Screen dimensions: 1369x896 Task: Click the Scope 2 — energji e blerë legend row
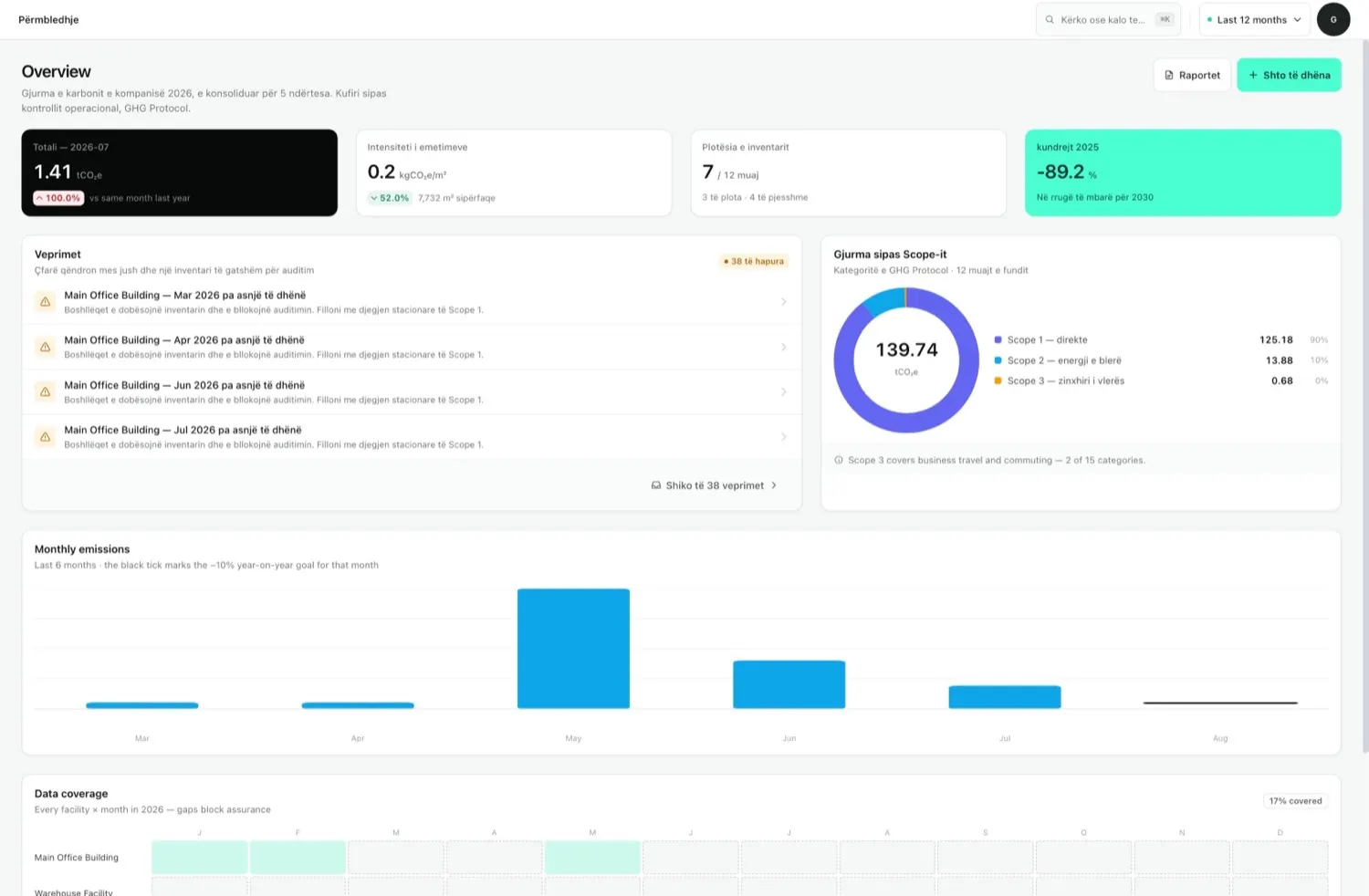(1161, 360)
